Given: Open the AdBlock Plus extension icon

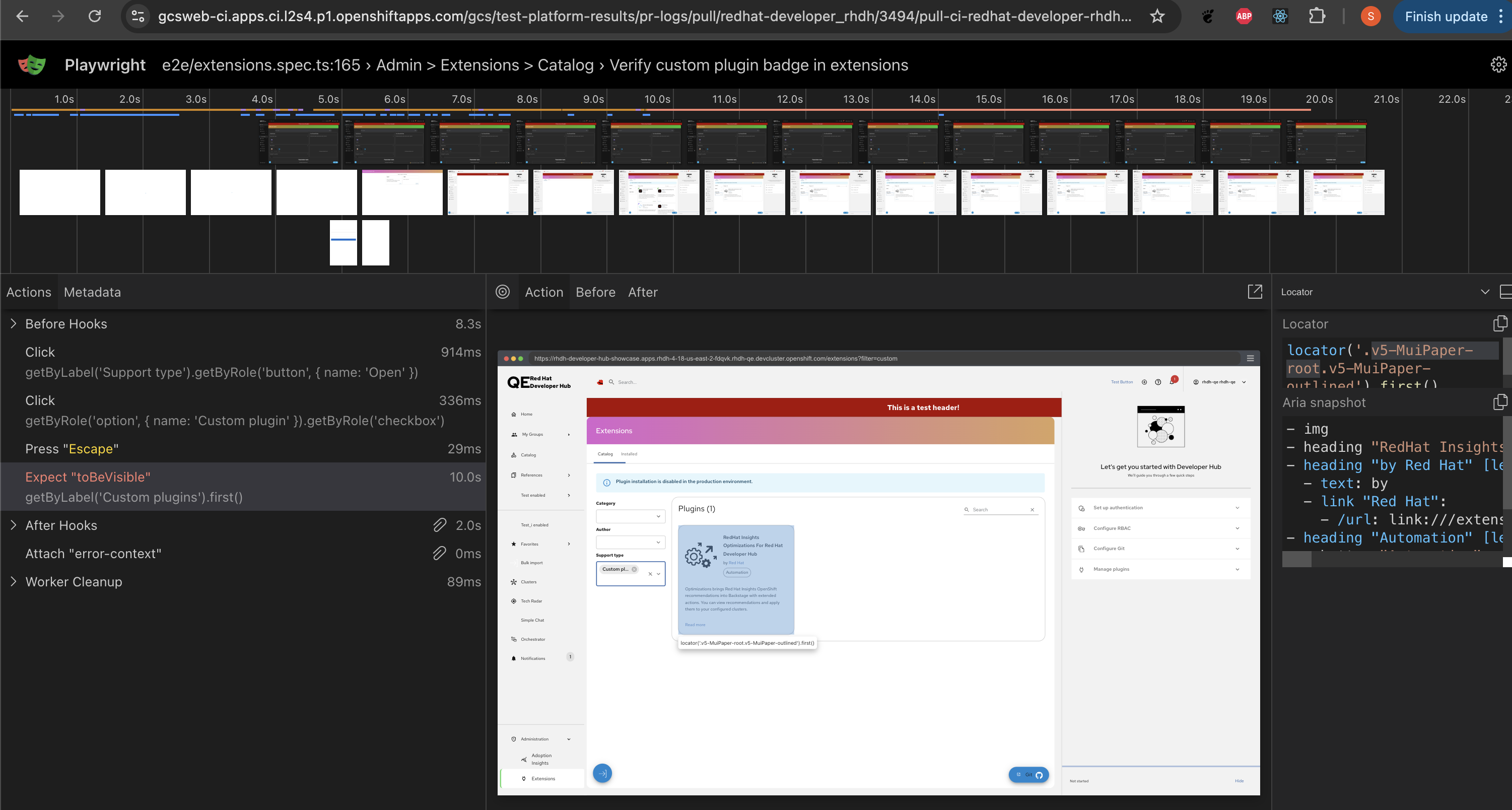Looking at the screenshot, I should [x=1244, y=17].
